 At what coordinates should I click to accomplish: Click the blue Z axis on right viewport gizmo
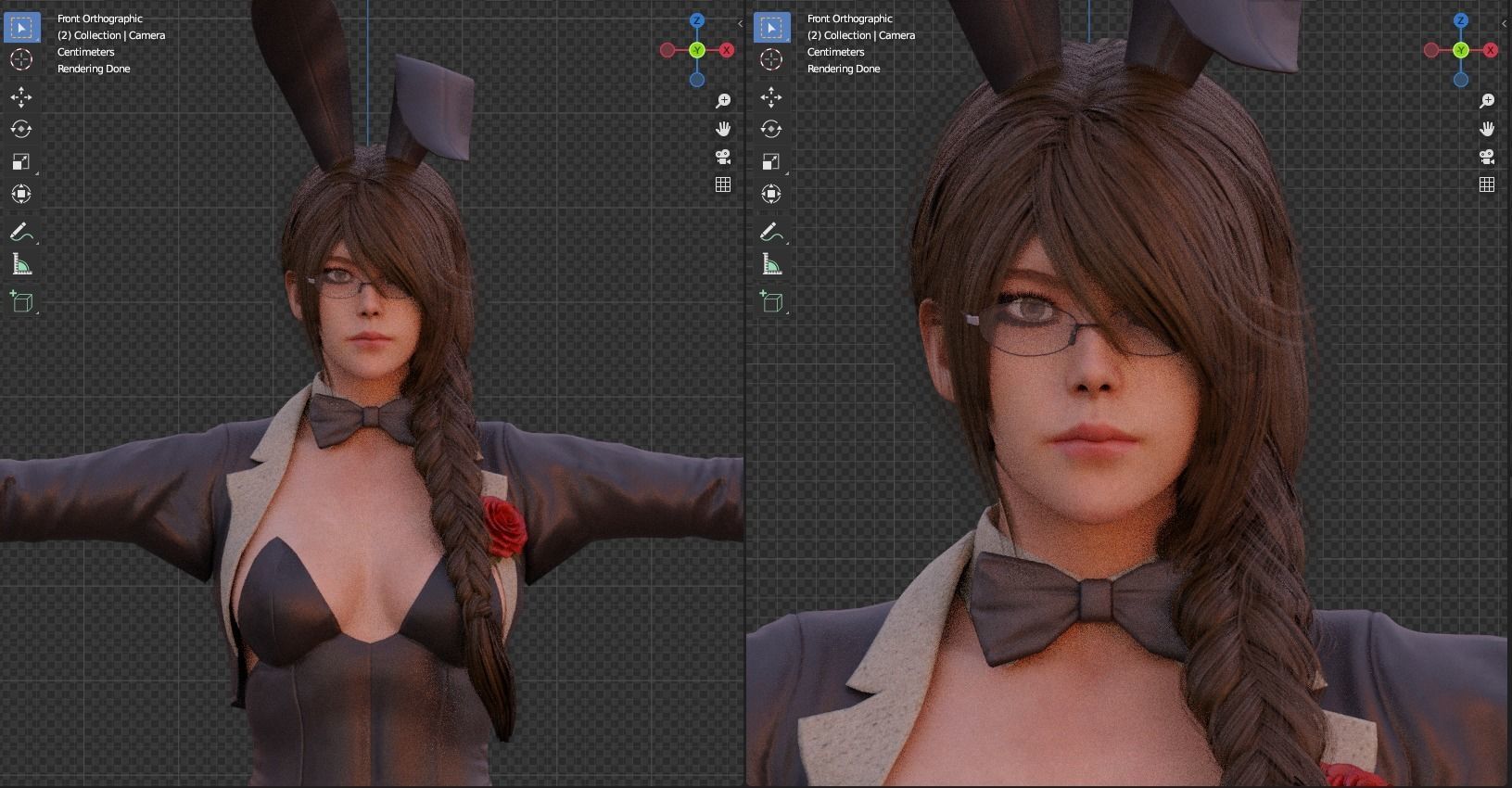1461,20
